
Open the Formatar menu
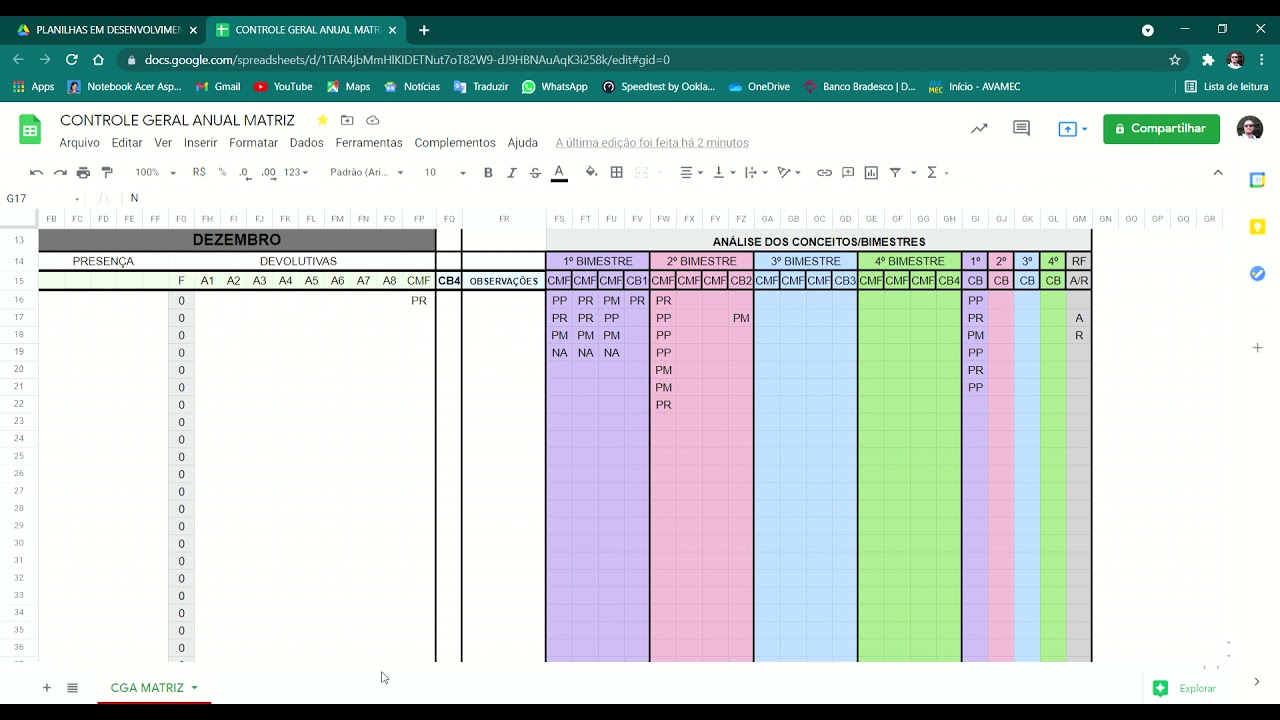click(253, 143)
